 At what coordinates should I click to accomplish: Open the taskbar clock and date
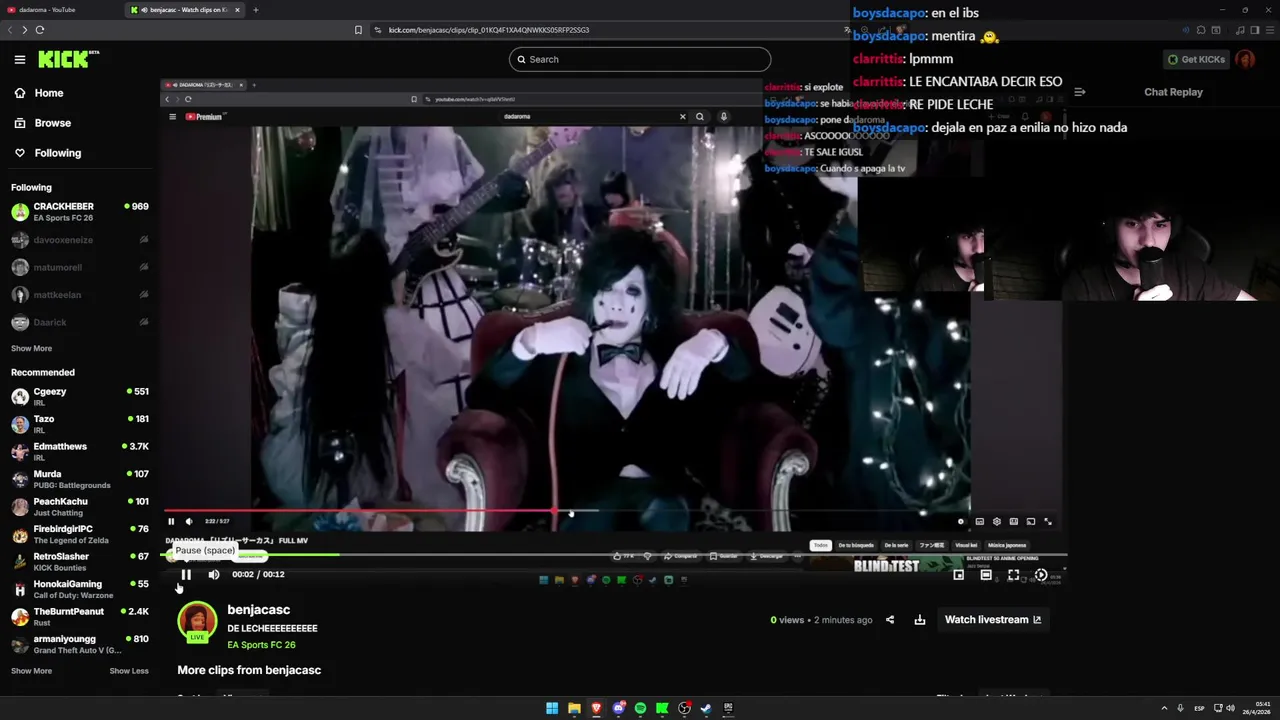point(1259,708)
